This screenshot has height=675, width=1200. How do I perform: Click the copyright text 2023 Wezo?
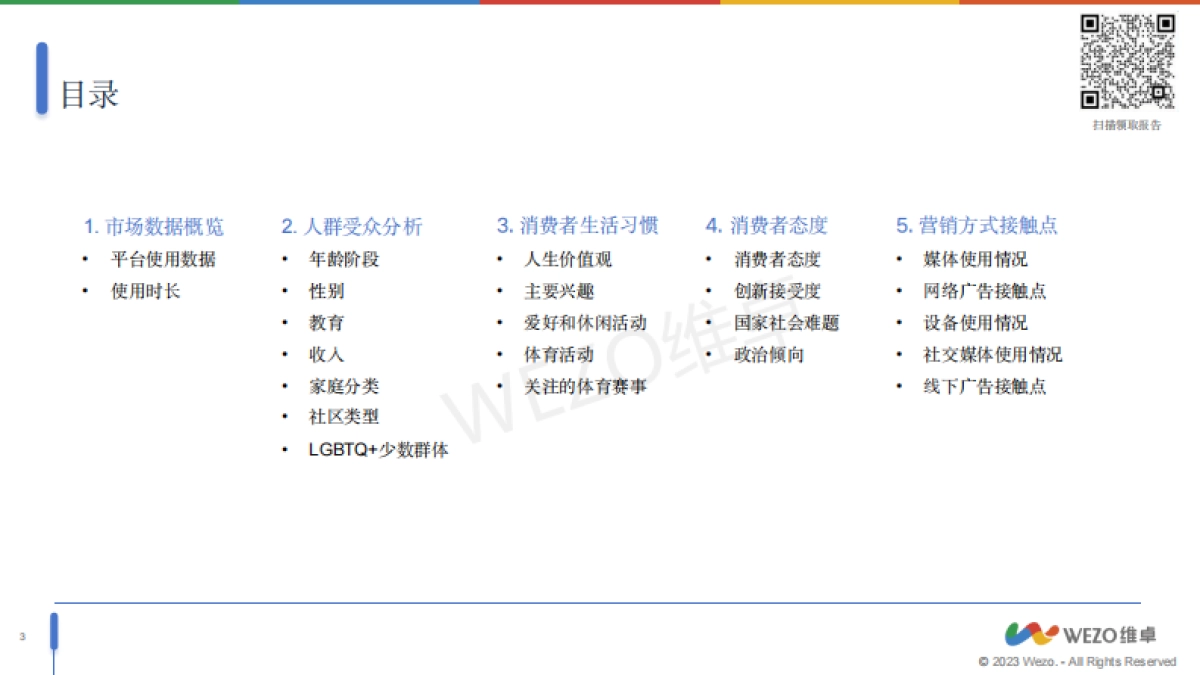(x=1076, y=662)
